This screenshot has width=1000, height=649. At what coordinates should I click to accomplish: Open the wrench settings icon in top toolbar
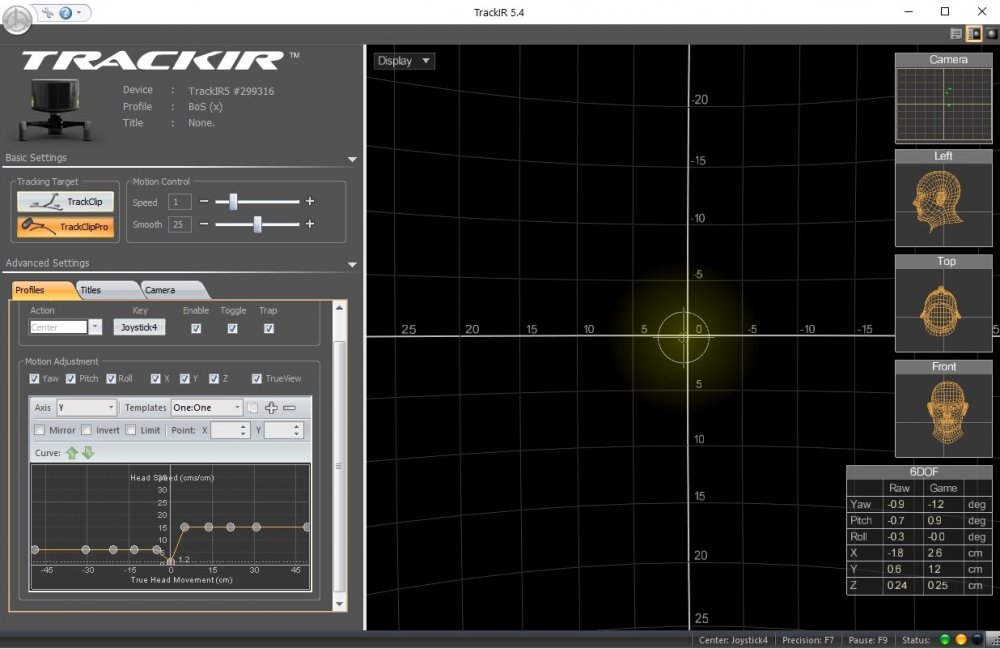[48, 12]
